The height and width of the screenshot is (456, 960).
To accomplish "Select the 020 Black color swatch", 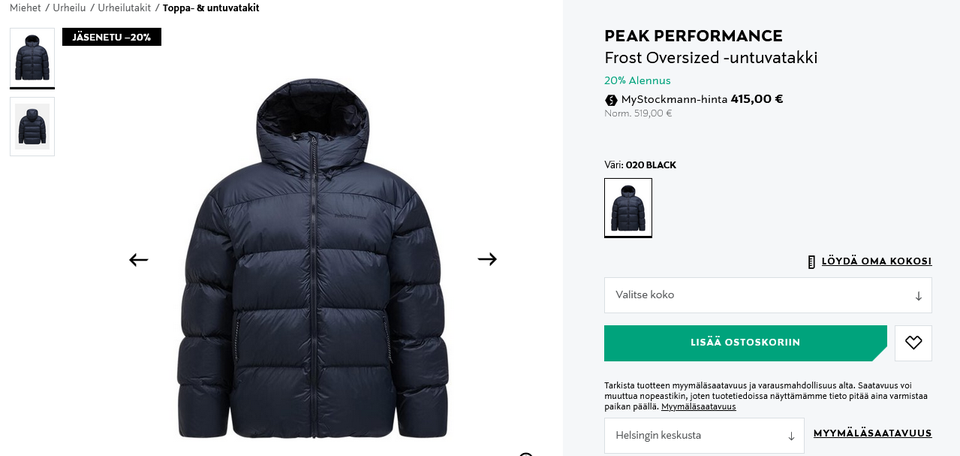I will 628,208.
